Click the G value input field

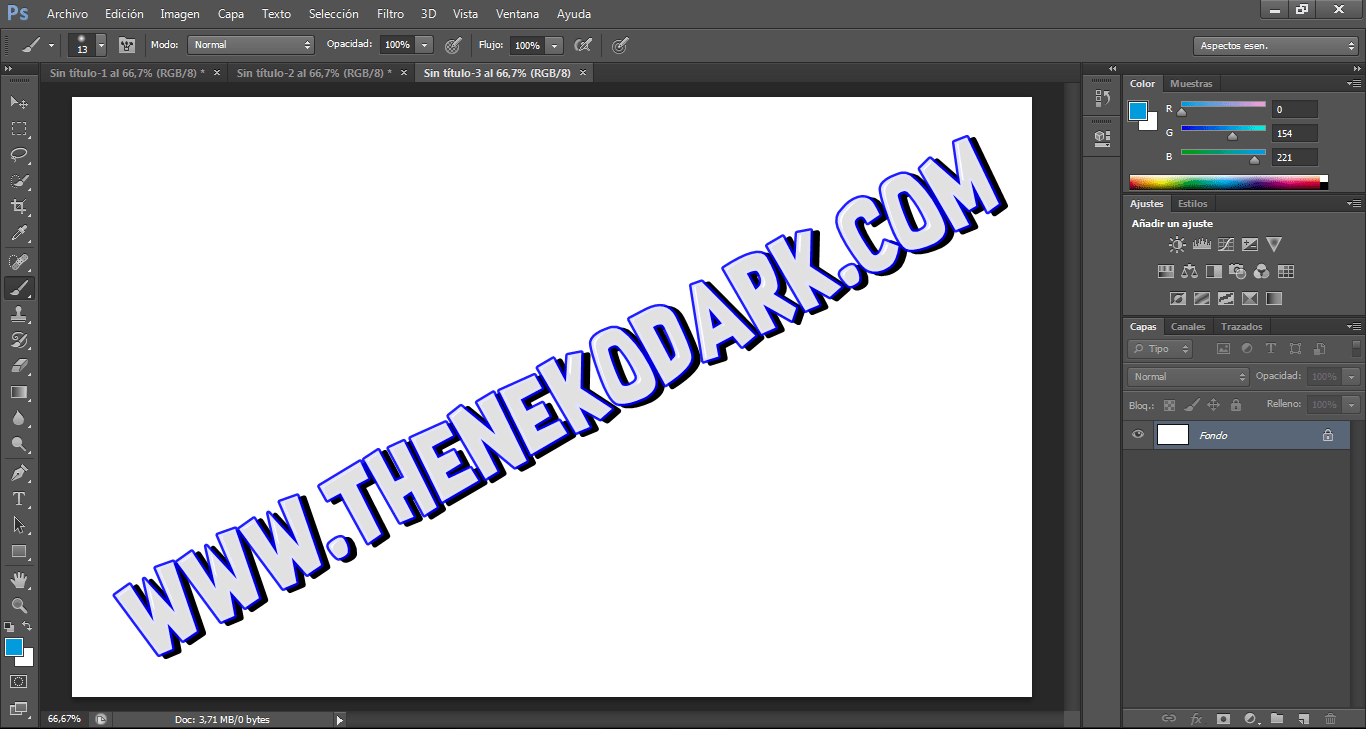(x=1295, y=133)
